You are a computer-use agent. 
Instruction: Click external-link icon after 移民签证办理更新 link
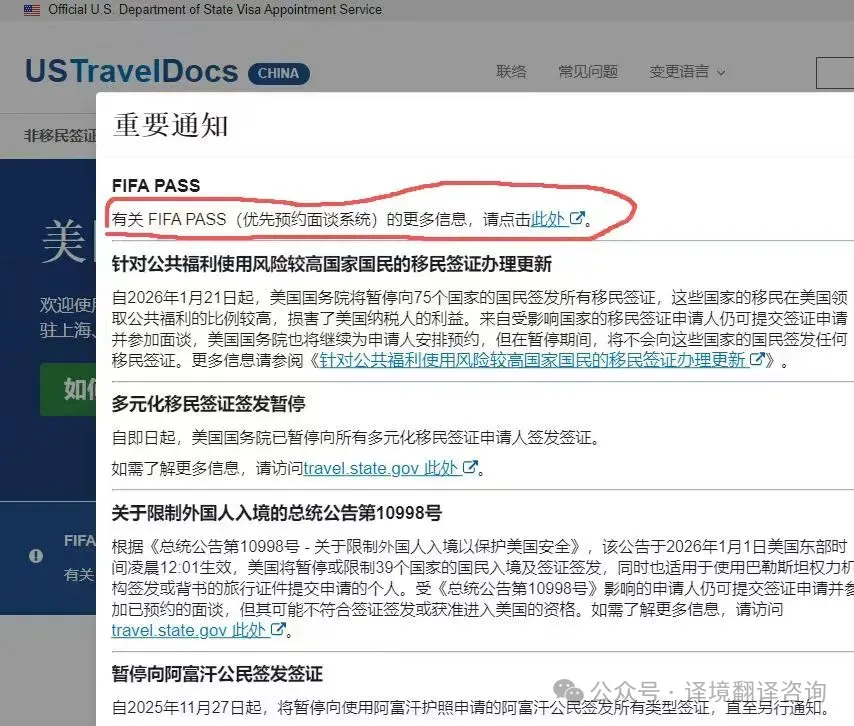click(x=757, y=359)
